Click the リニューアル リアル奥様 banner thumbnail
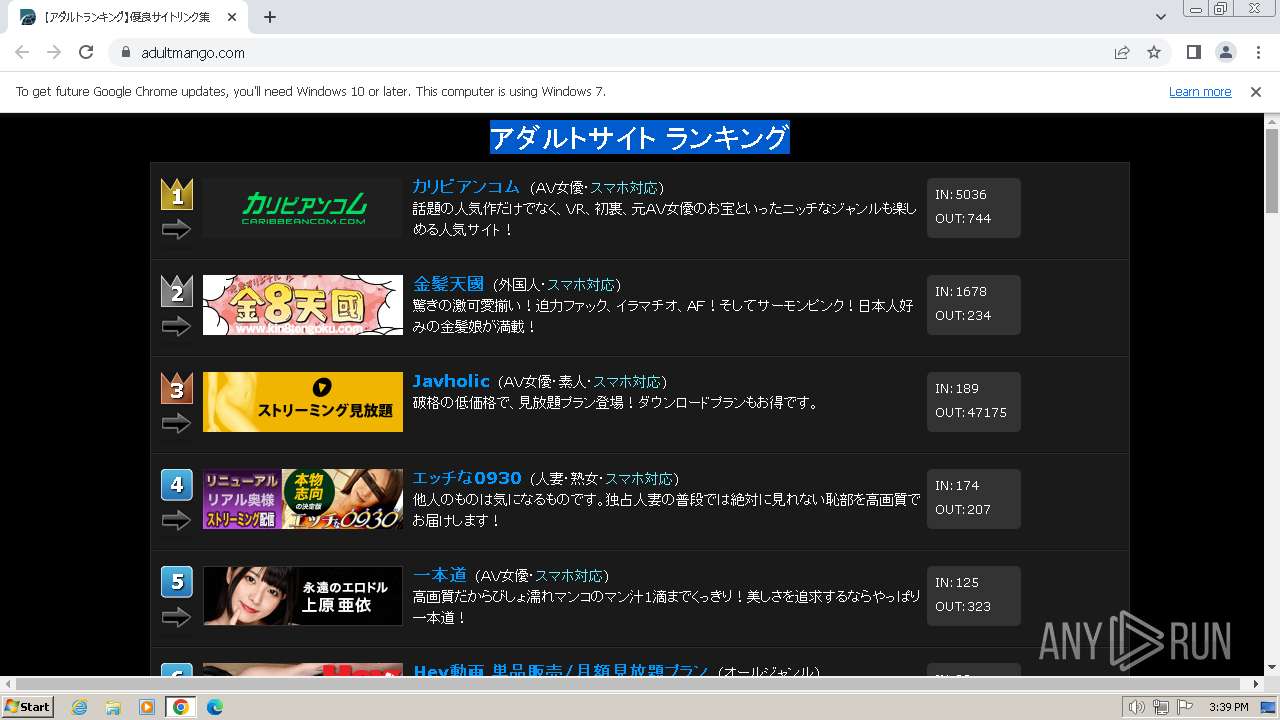Screen dimensions: 1280x720 click(303, 499)
